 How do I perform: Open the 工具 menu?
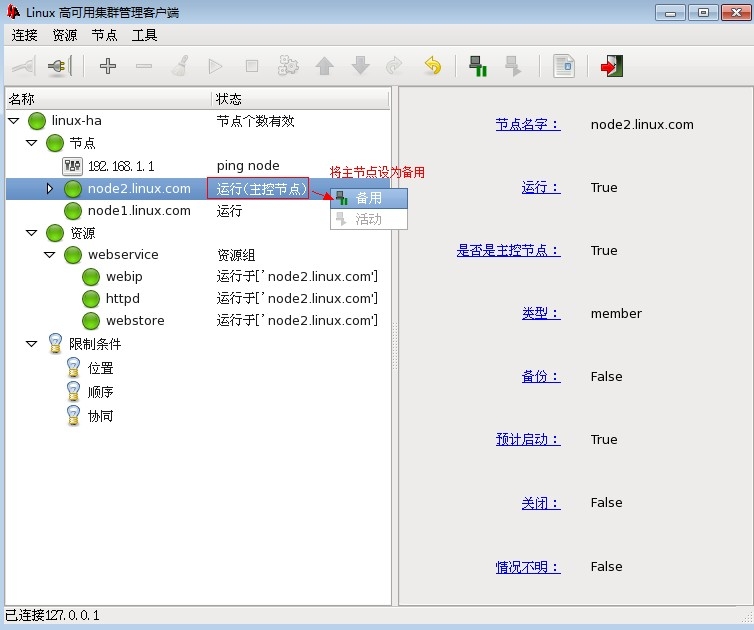pos(145,35)
